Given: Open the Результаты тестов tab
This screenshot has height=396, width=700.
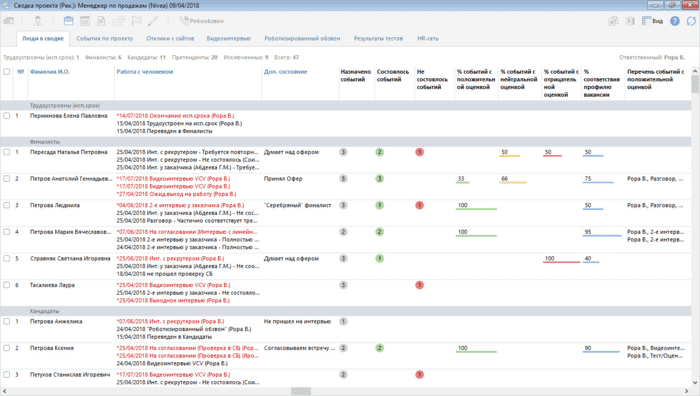Looking at the screenshot, I should coord(378,38).
